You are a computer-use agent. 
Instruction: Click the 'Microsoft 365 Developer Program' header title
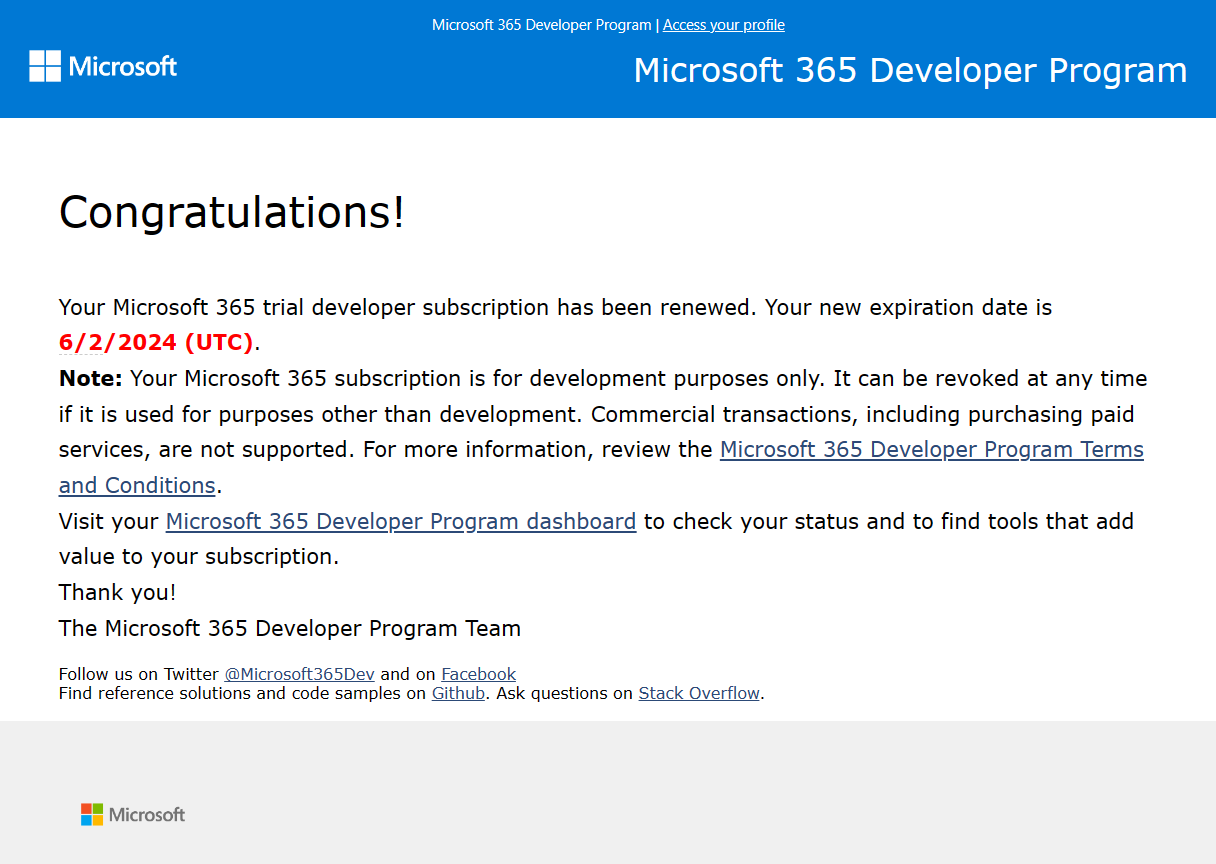click(910, 70)
